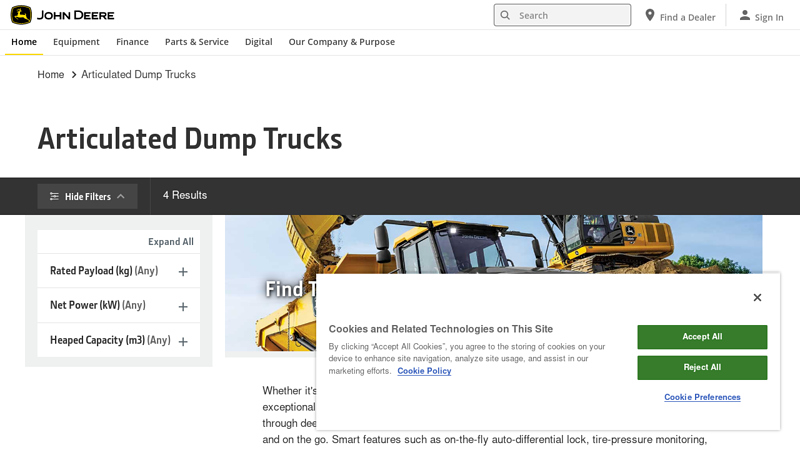Click the search magnifier icon
The width and height of the screenshot is (800, 450).
point(505,15)
